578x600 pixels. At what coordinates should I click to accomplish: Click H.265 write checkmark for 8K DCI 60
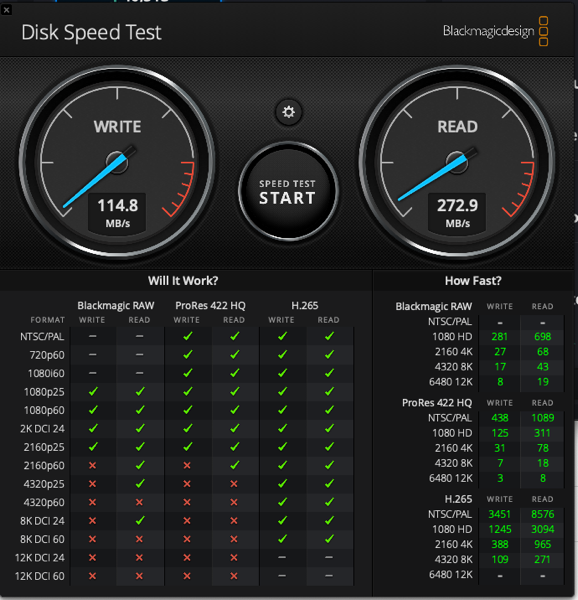click(x=282, y=538)
